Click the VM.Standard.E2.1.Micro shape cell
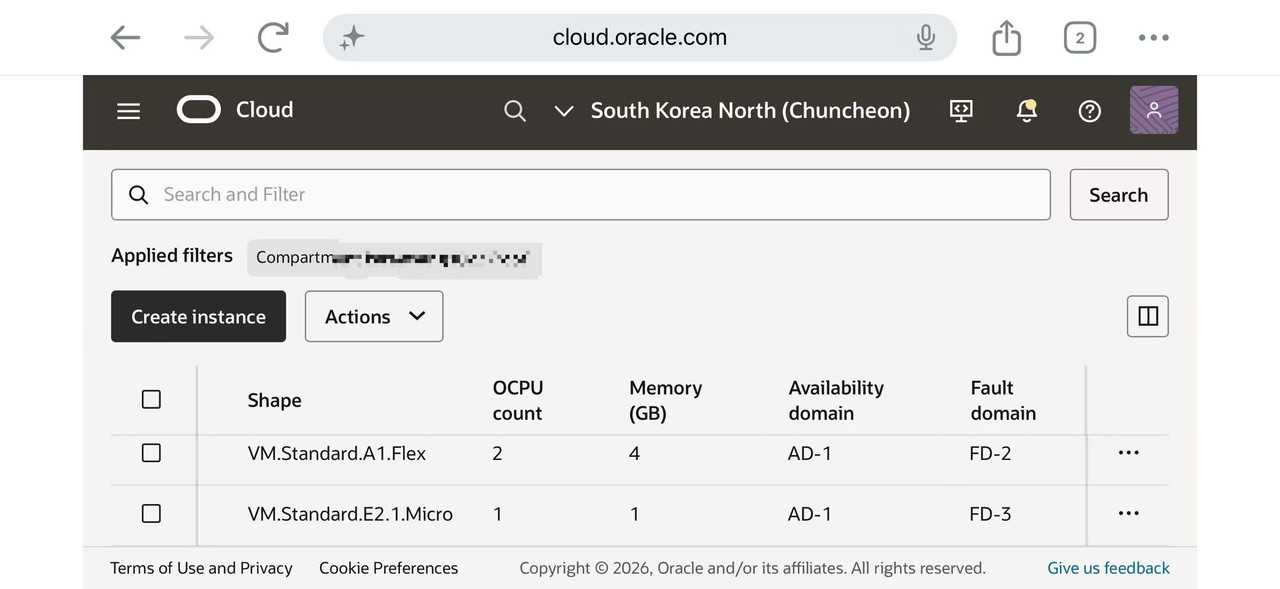1280x589 pixels. 350,514
